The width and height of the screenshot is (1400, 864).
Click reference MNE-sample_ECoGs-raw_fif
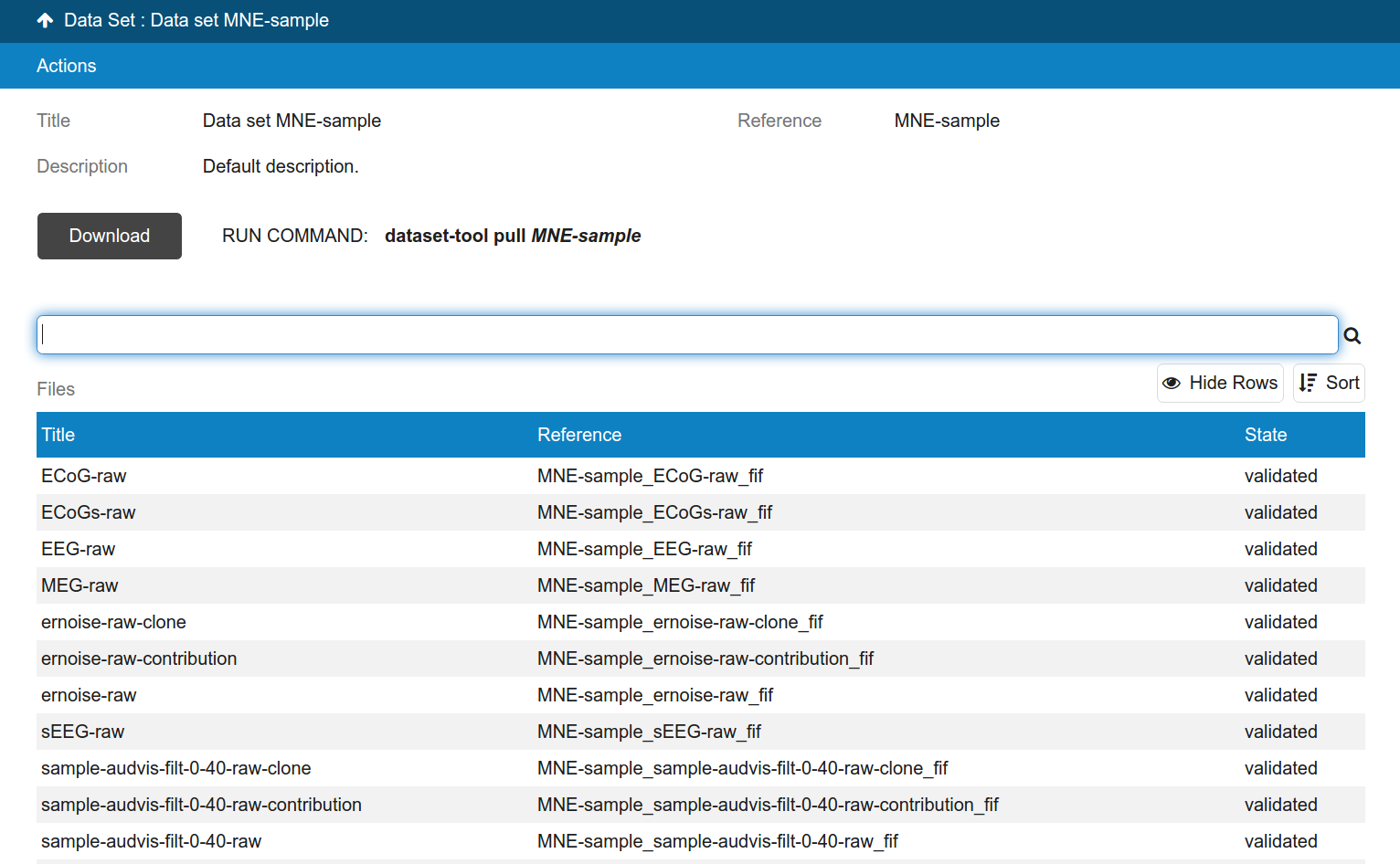654,512
